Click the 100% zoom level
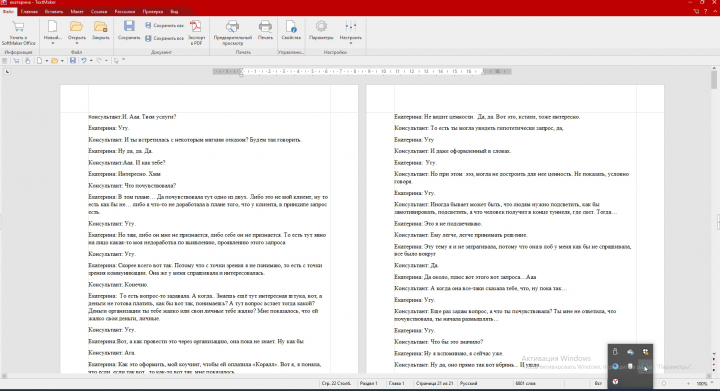This screenshot has width=720, height=391. tap(702, 383)
